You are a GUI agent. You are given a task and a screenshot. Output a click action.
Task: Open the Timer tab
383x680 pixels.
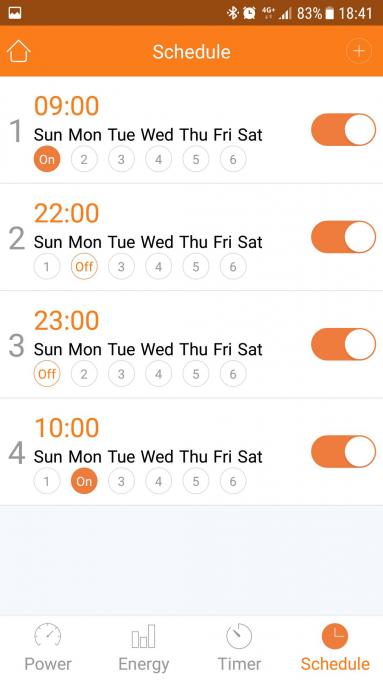pyautogui.click(x=239, y=648)
